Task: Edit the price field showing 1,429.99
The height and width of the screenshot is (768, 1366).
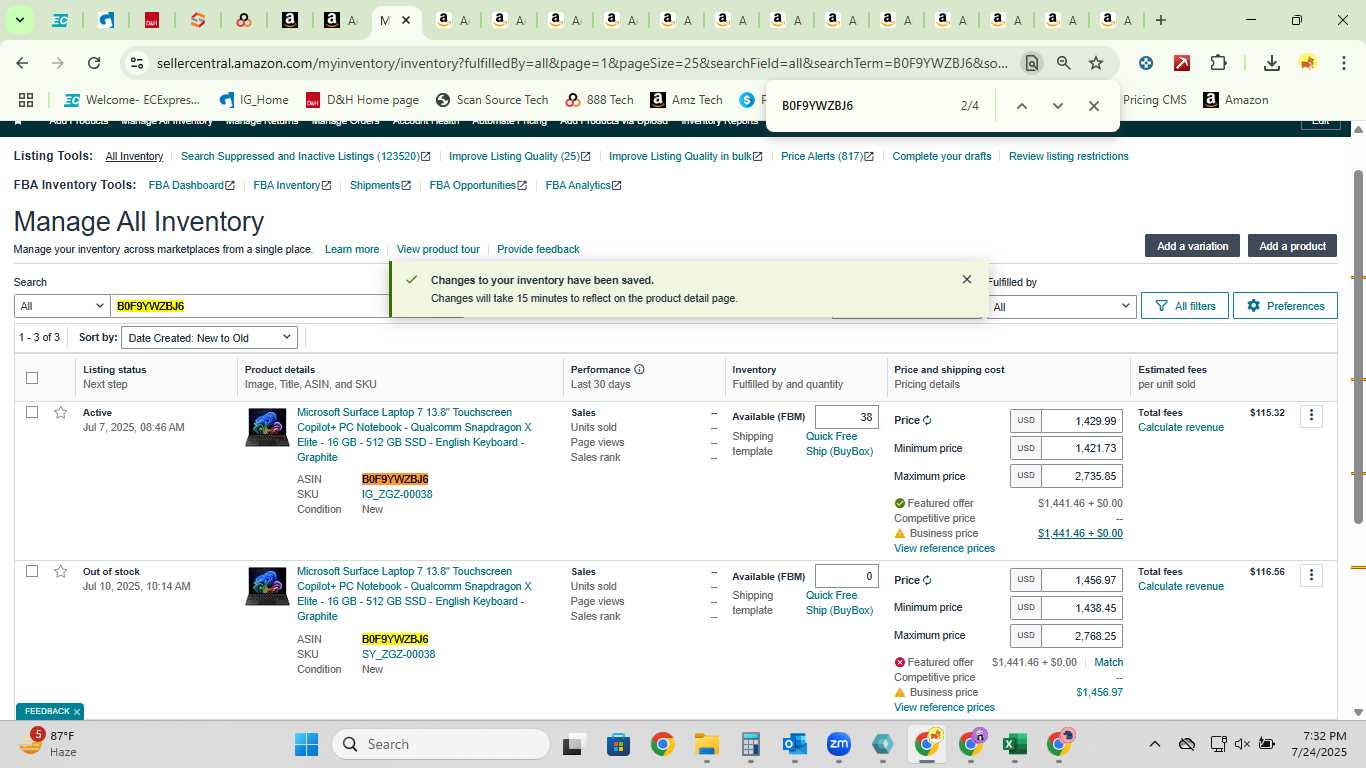Action: [1082, 421]
